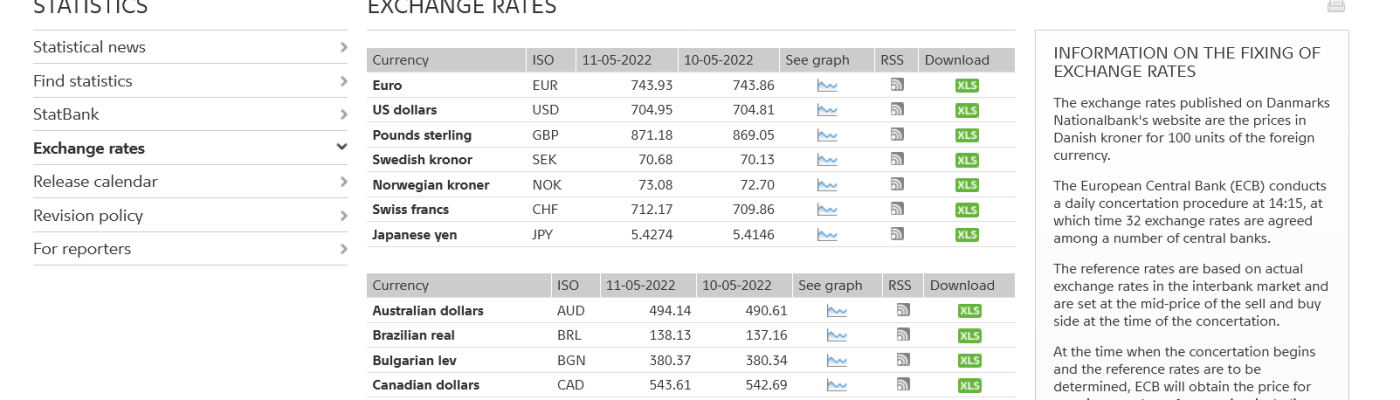Click the Euro currency name row
This screenshot has height=400, width=1400.
coord(387,86)
